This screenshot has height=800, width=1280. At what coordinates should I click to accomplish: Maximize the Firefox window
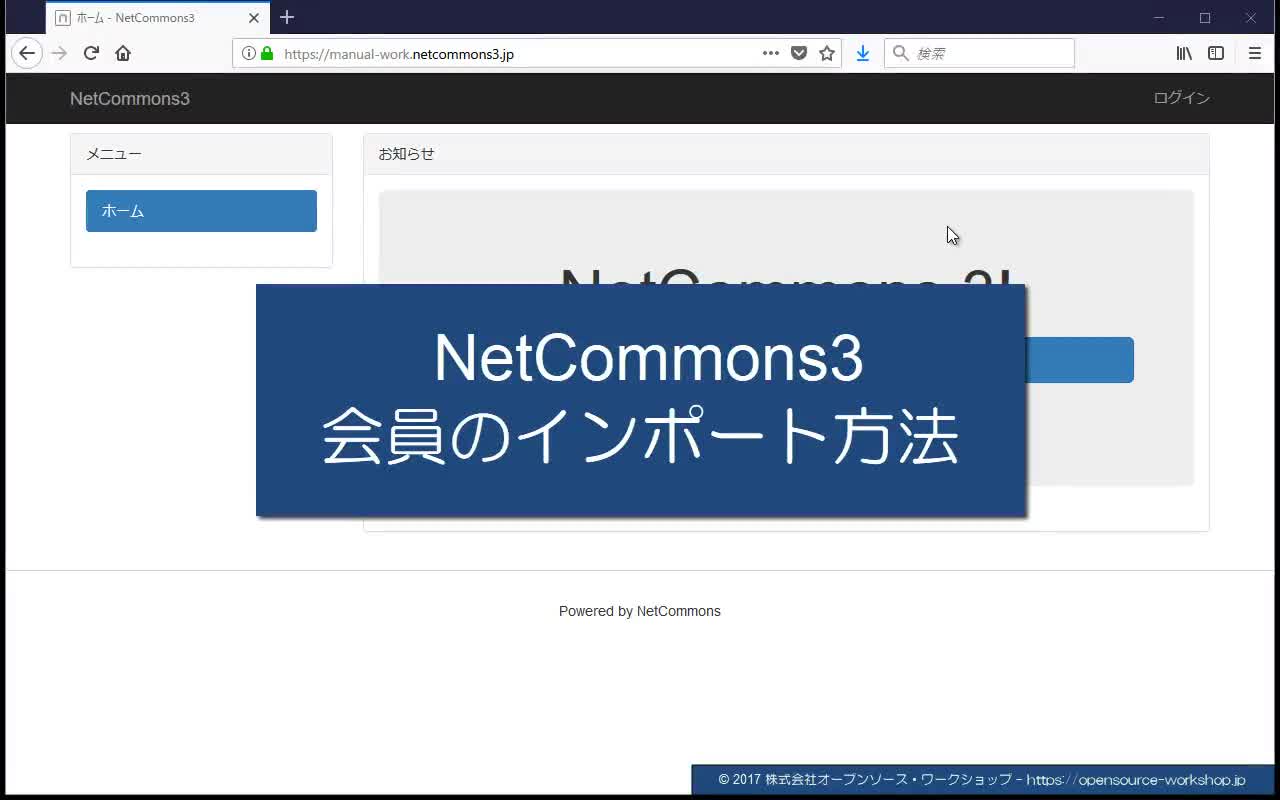1205,18
